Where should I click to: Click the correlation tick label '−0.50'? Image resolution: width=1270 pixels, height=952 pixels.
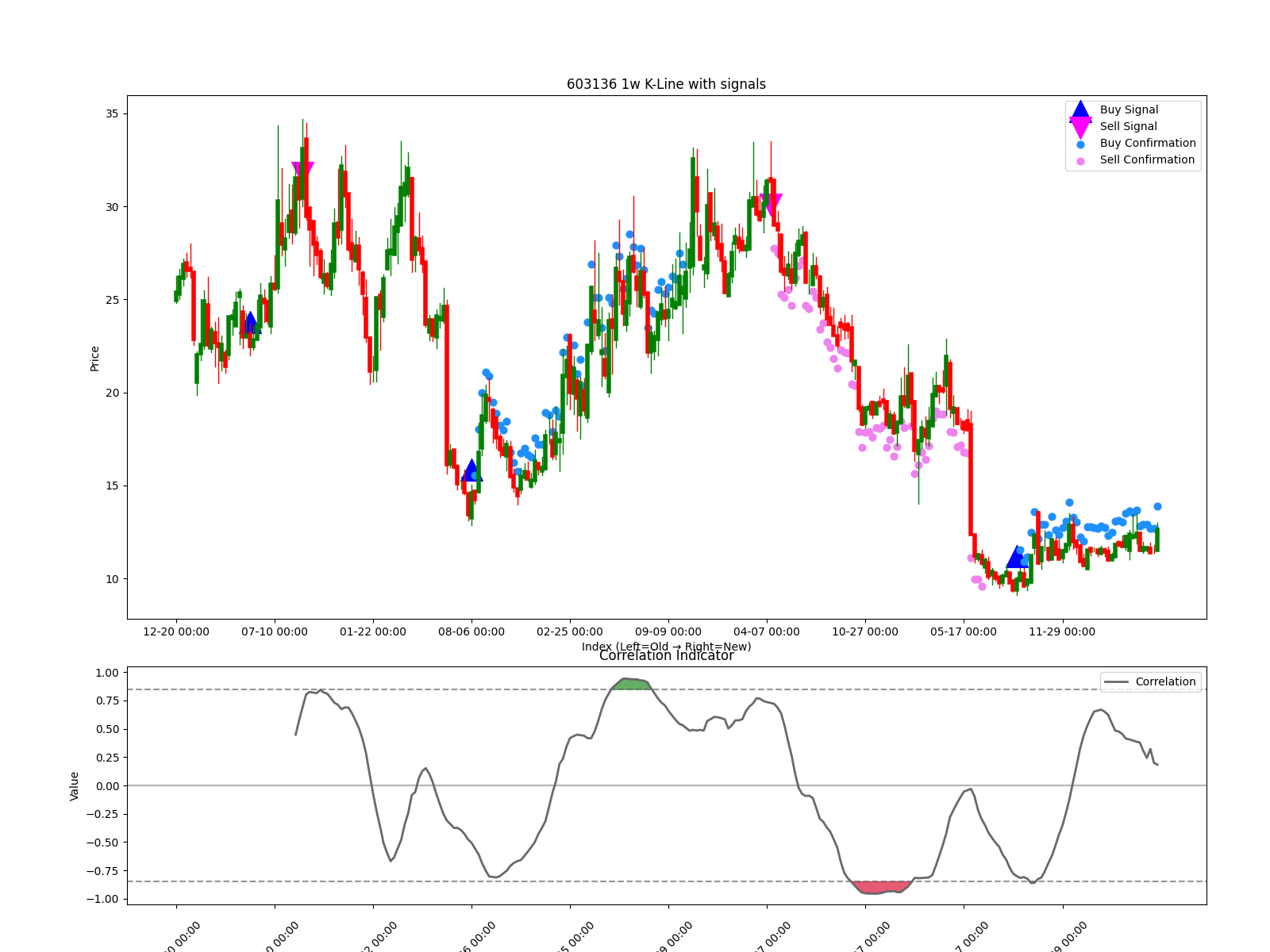102,843
